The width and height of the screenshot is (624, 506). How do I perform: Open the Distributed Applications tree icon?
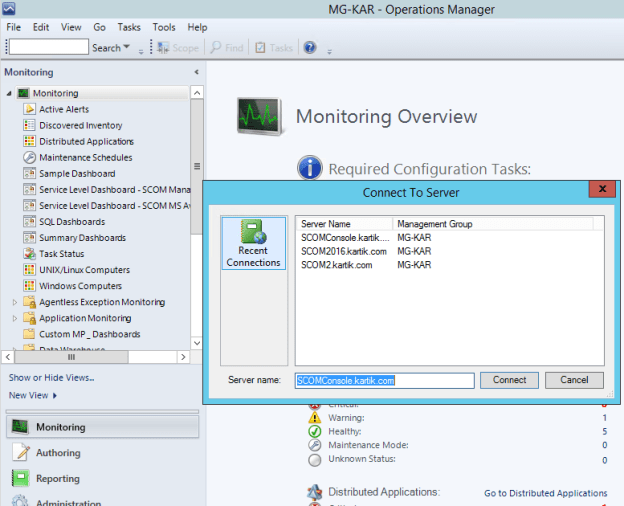(x=29, y=141)
